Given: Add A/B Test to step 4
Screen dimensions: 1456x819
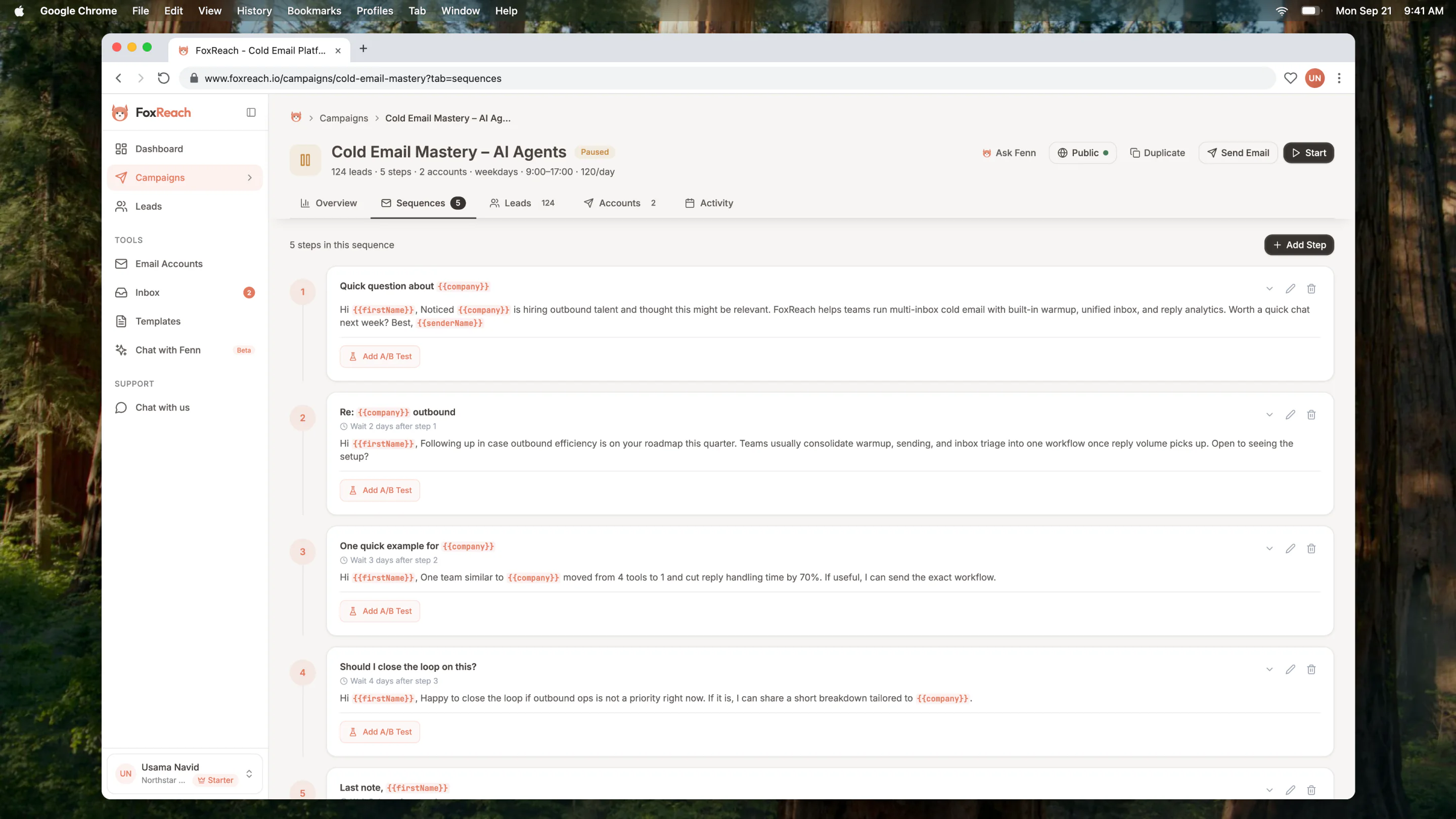Looking at the screenshot, I should coord(380,732).
